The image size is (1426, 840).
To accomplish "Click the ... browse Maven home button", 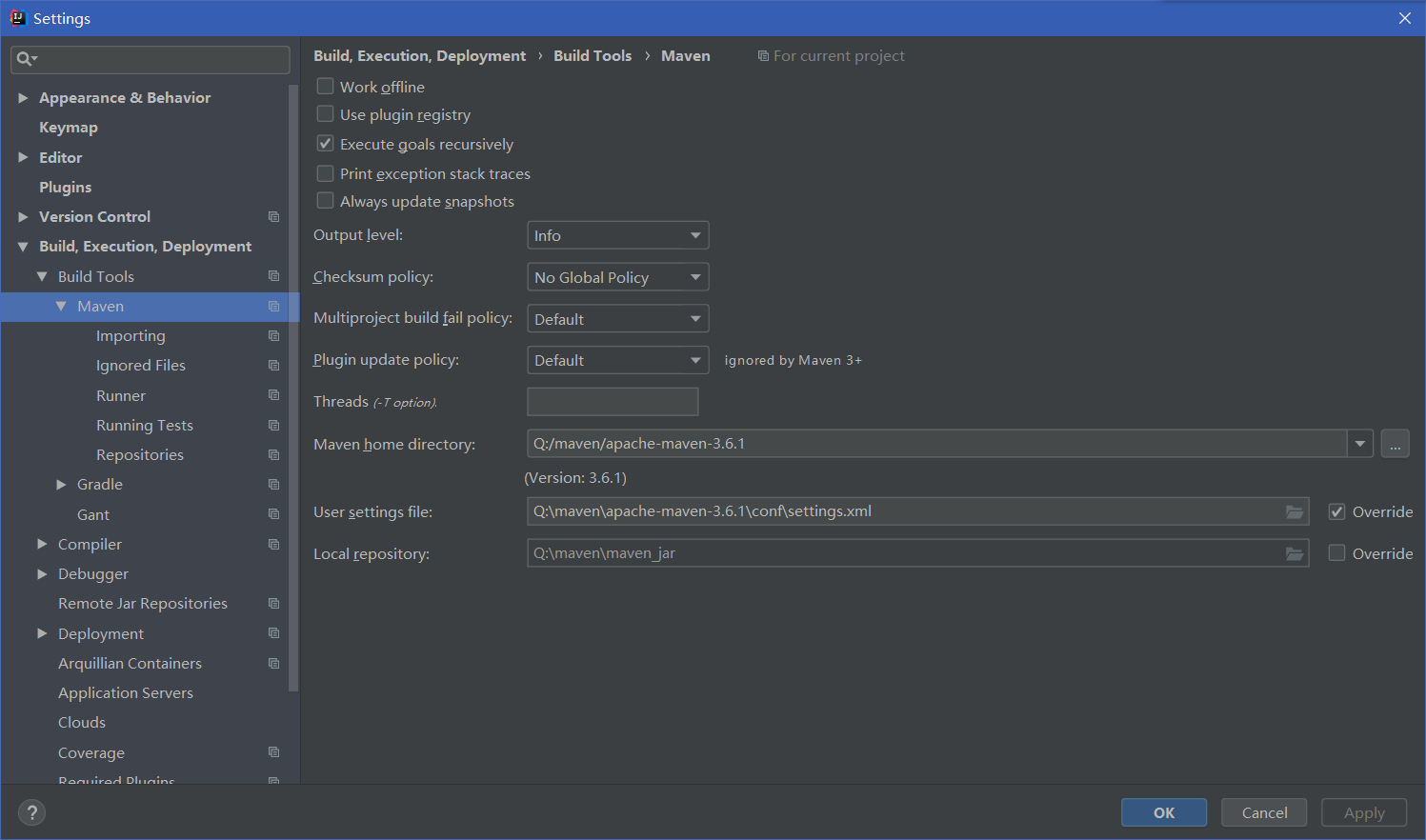I will pos(1395,444).
